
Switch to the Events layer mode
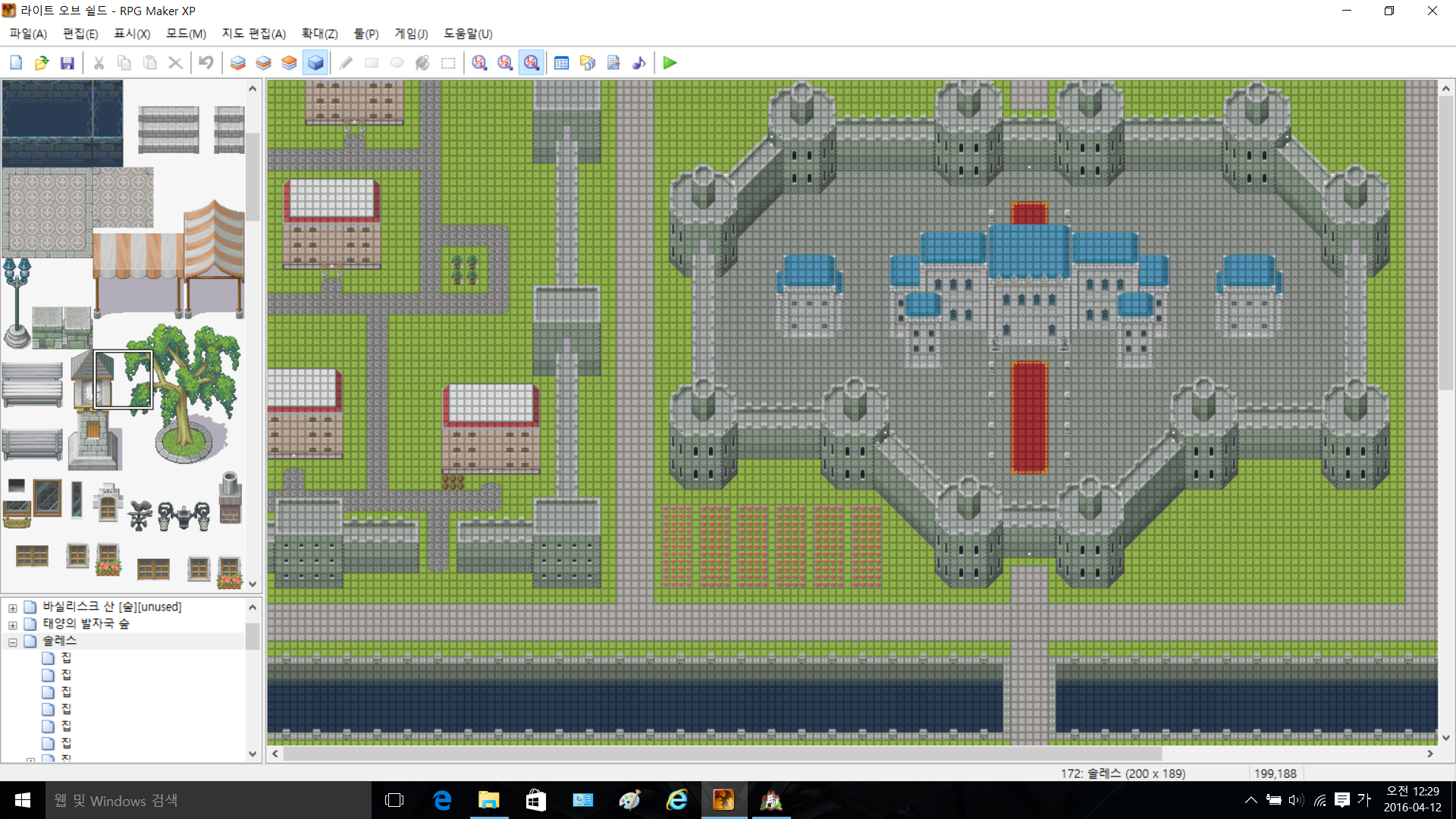coord(315,63)
